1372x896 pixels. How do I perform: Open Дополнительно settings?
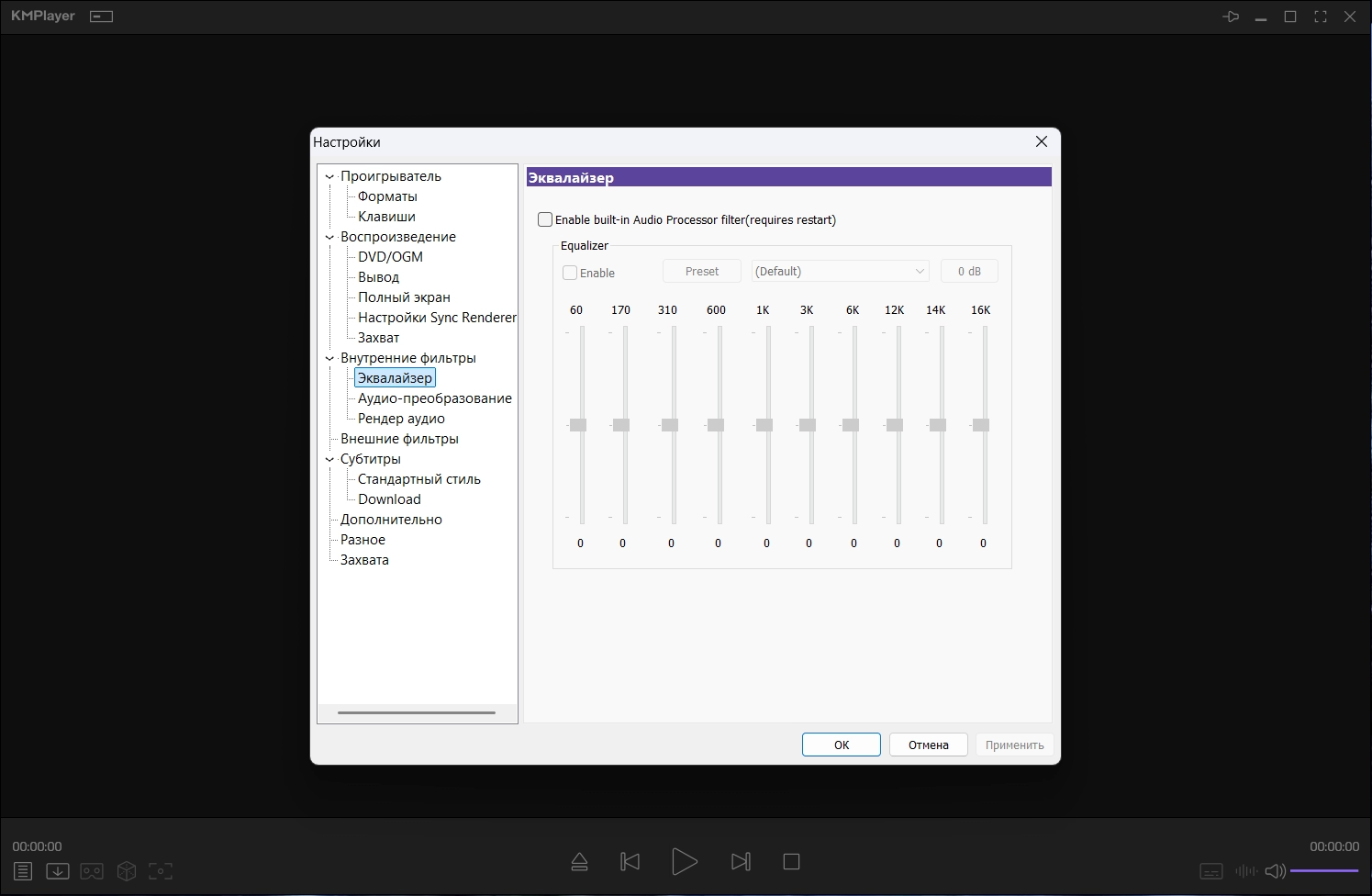(391, 520)
